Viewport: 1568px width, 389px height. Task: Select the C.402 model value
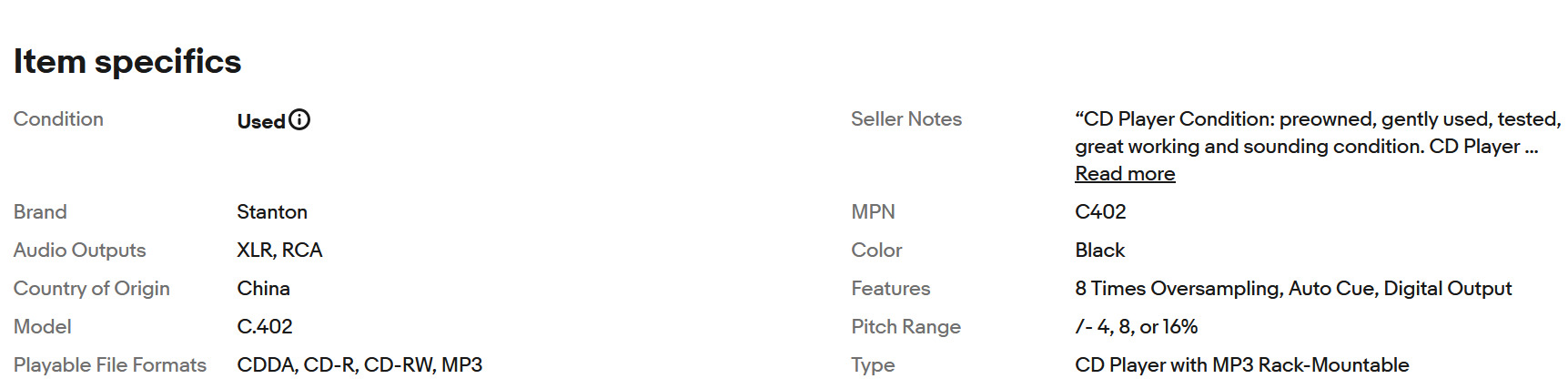[x=265, y=327]
